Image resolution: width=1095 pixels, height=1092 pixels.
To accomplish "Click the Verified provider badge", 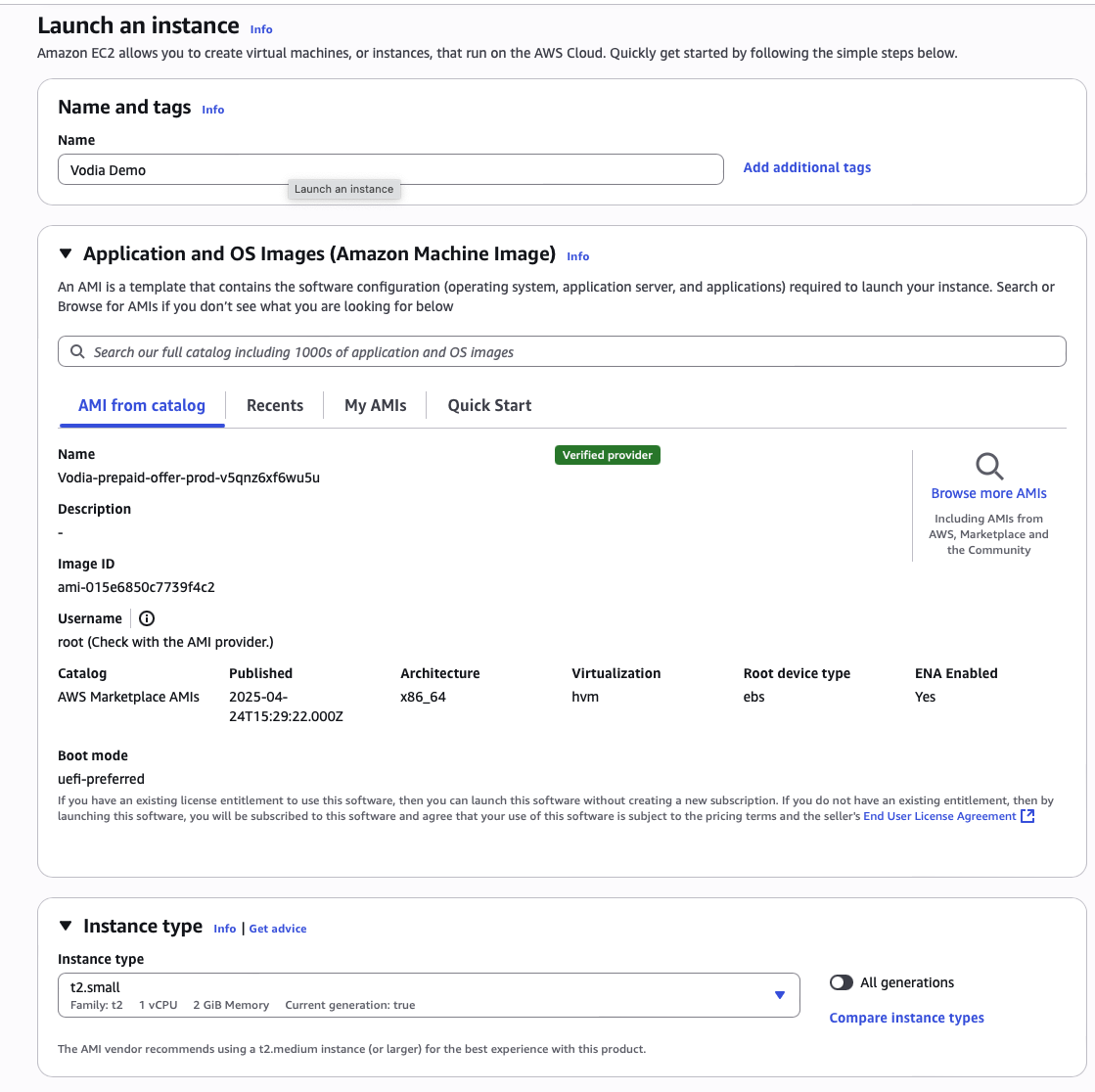I will [x=607, y=455].
